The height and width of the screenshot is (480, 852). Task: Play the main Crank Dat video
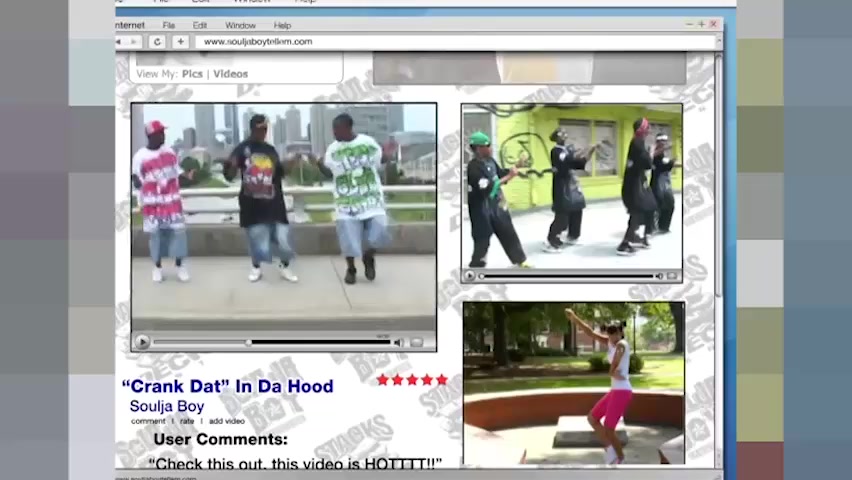(142, 342)
